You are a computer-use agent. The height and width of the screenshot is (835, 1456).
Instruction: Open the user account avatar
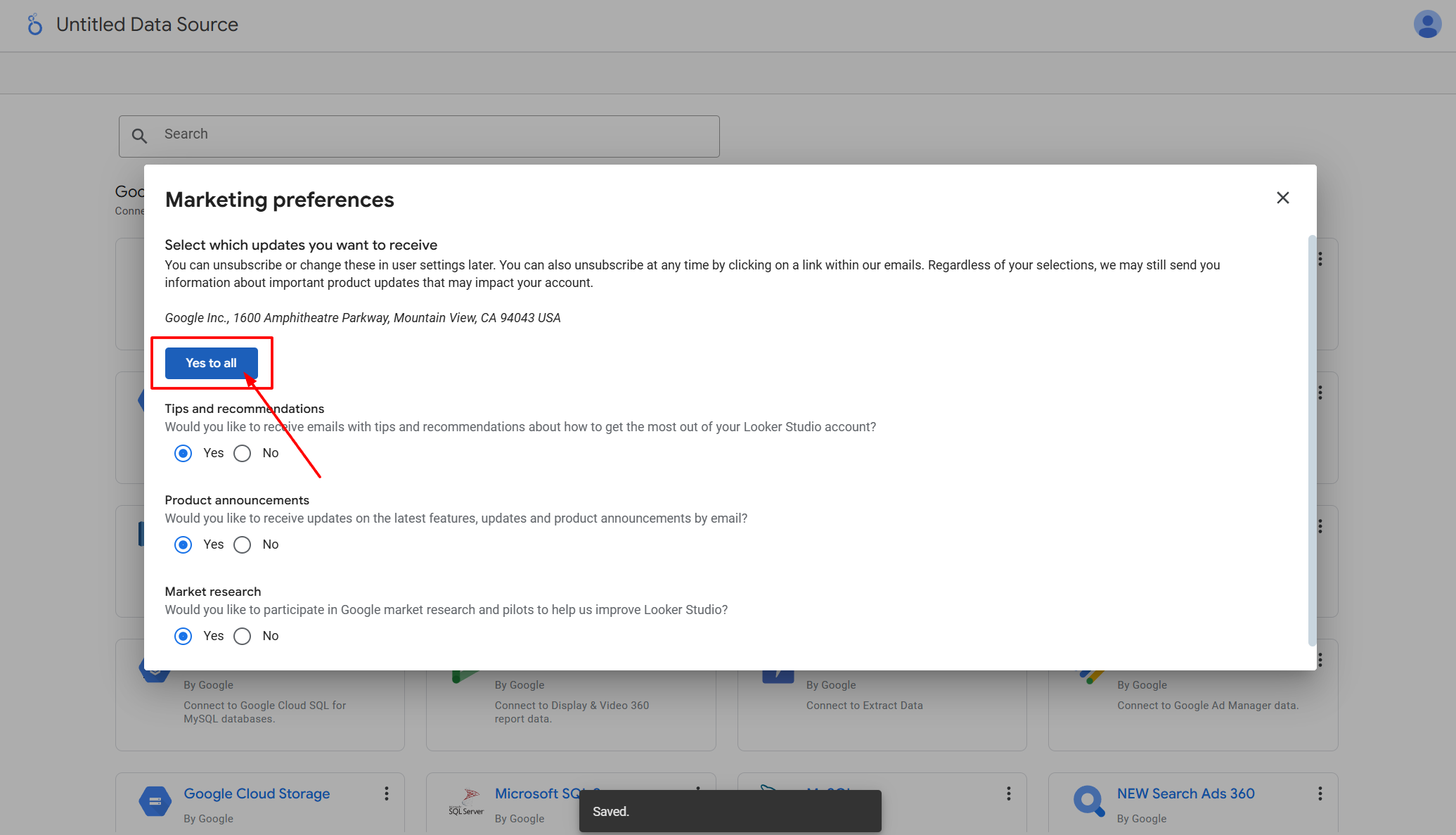(1427, 25)
